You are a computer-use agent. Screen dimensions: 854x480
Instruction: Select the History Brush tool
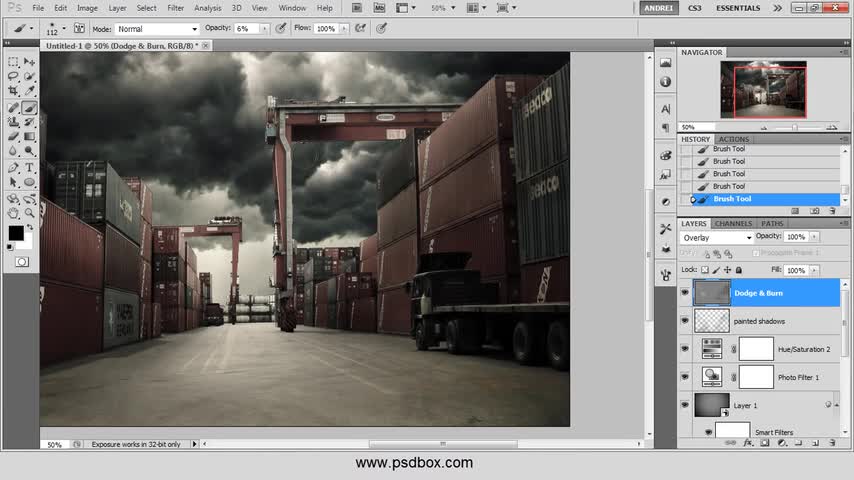pos(29,122)
